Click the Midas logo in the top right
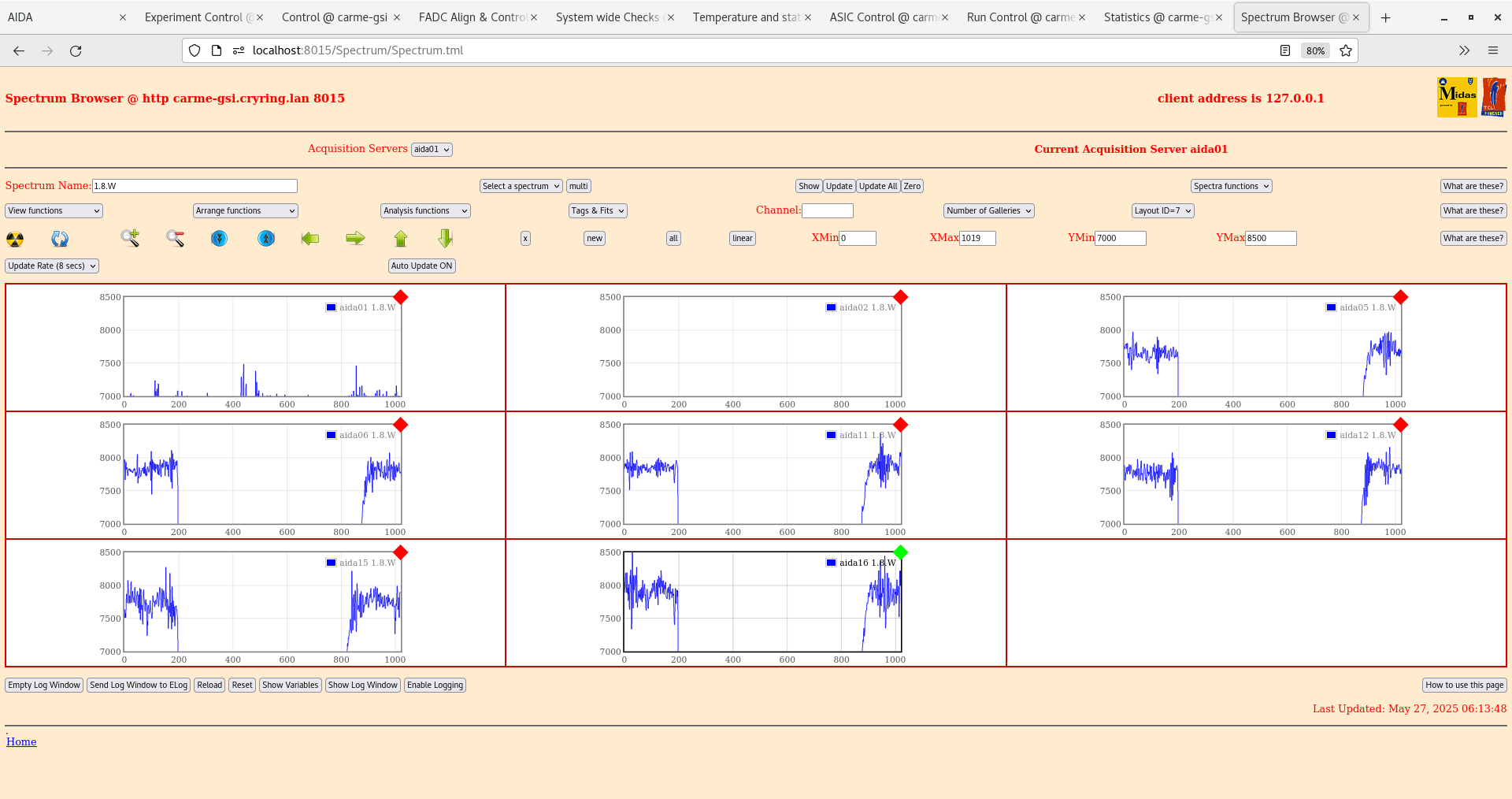Screen dimensions: 1512x799 [x=1456, y=96]
